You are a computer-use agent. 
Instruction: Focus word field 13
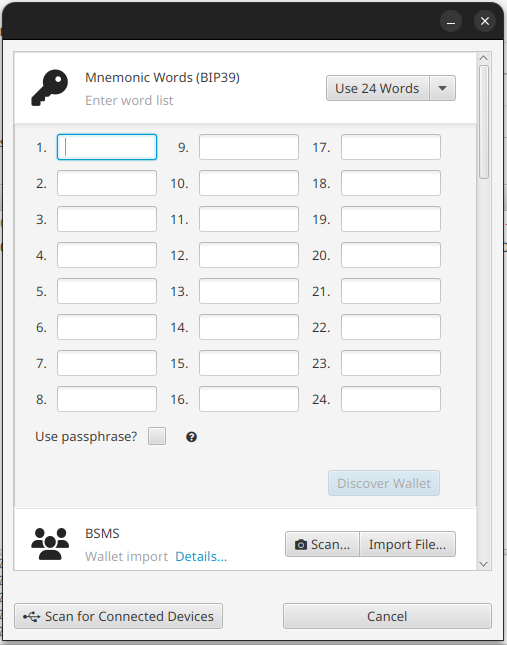click(x=249, y=291)
